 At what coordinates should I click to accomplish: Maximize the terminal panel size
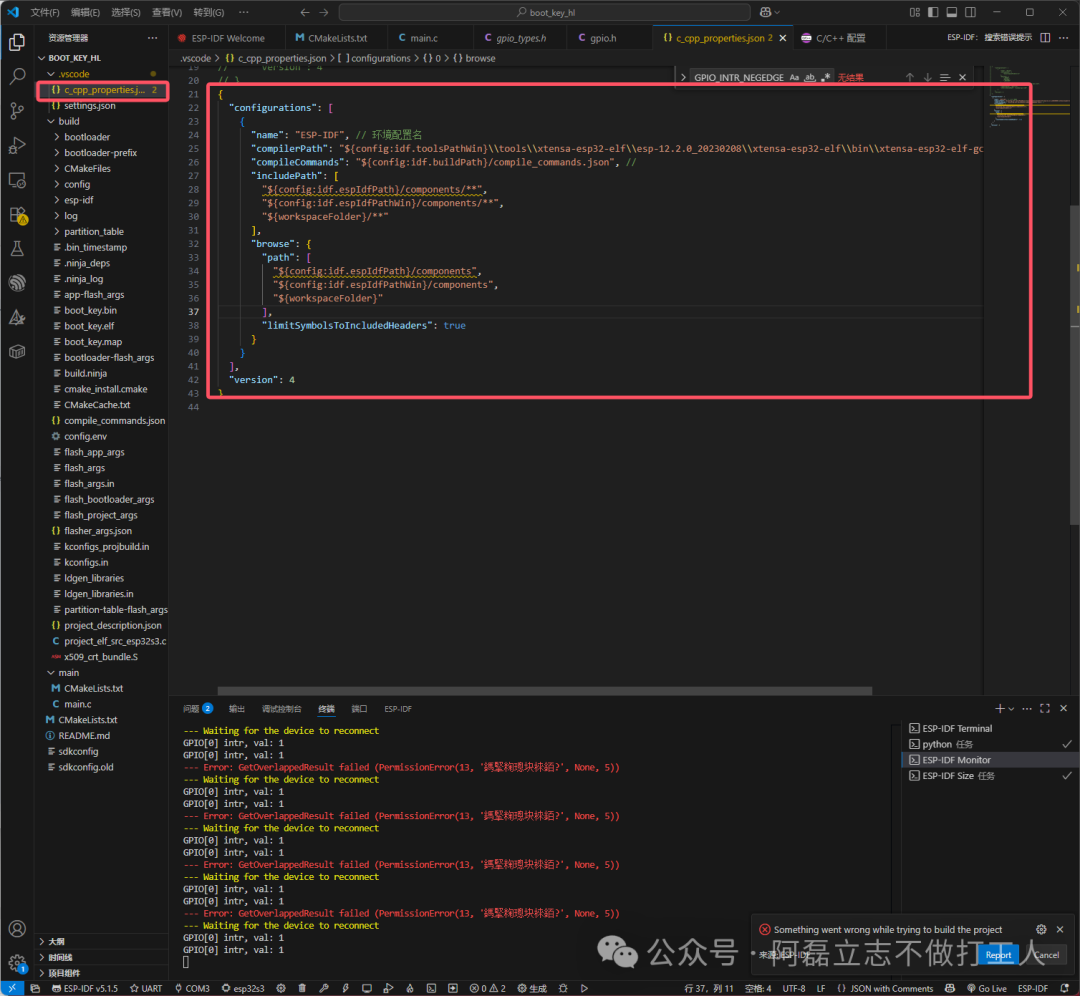tap(1045, 708)
